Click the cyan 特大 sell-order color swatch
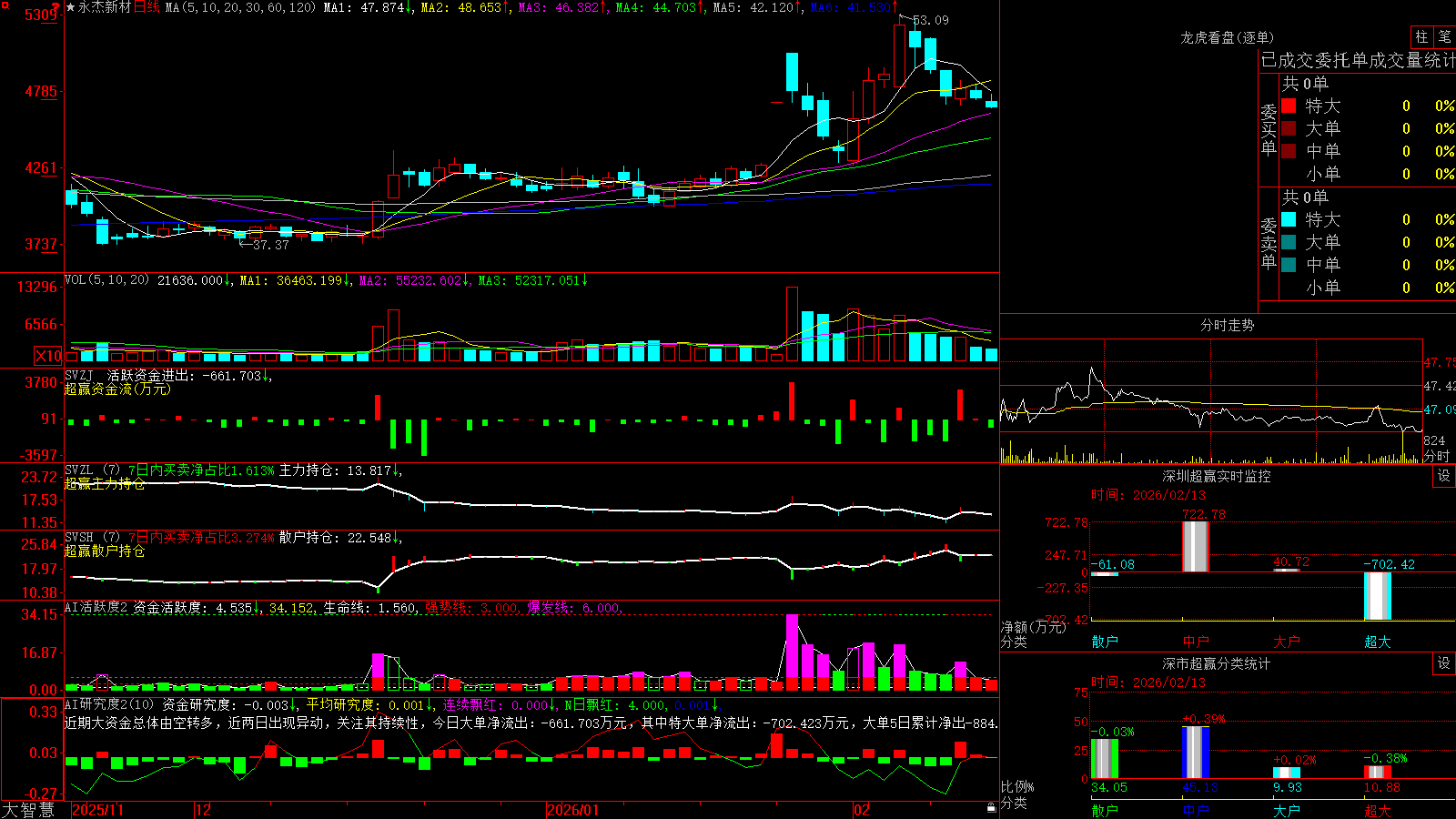The width and height of the screenshot is (1456, 819). [x=1289, y=219]
